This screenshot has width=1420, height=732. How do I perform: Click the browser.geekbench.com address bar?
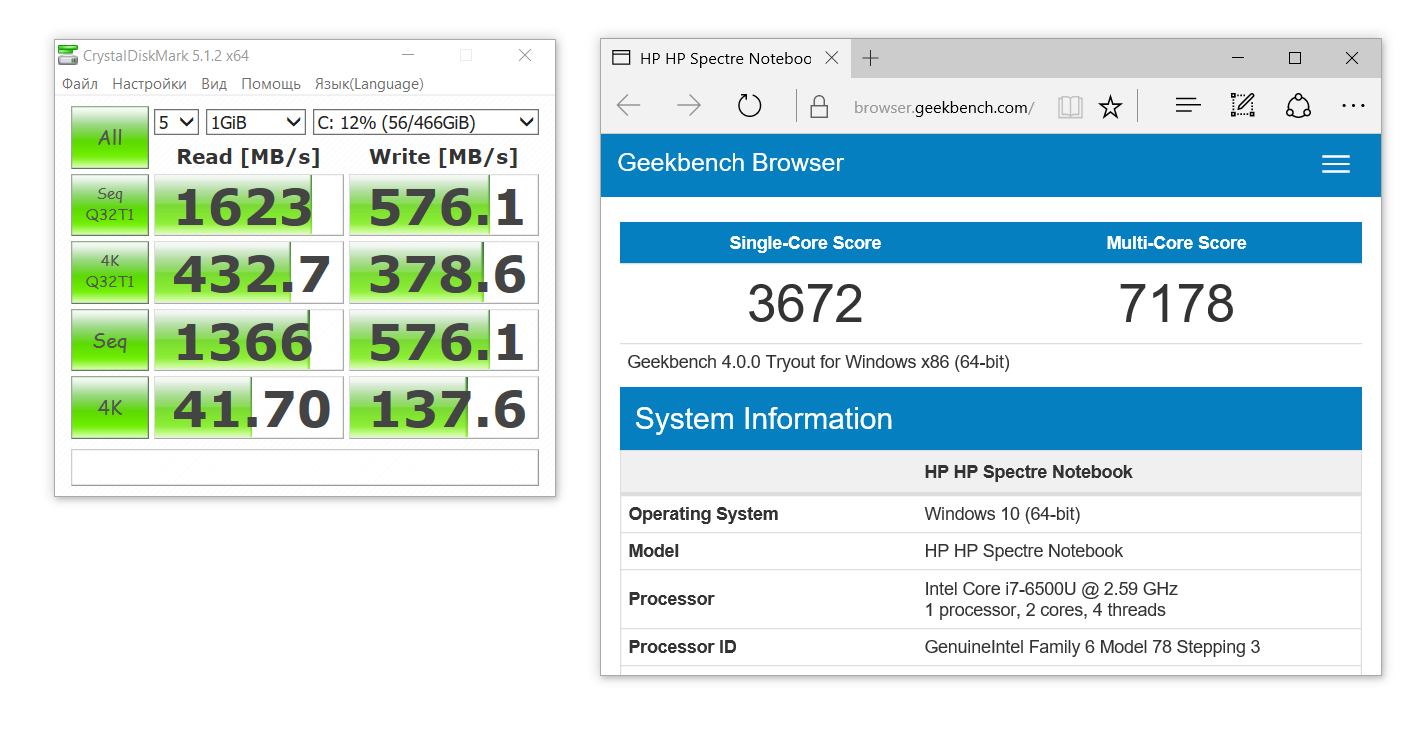pyautogui.click(x=943, y=107)
